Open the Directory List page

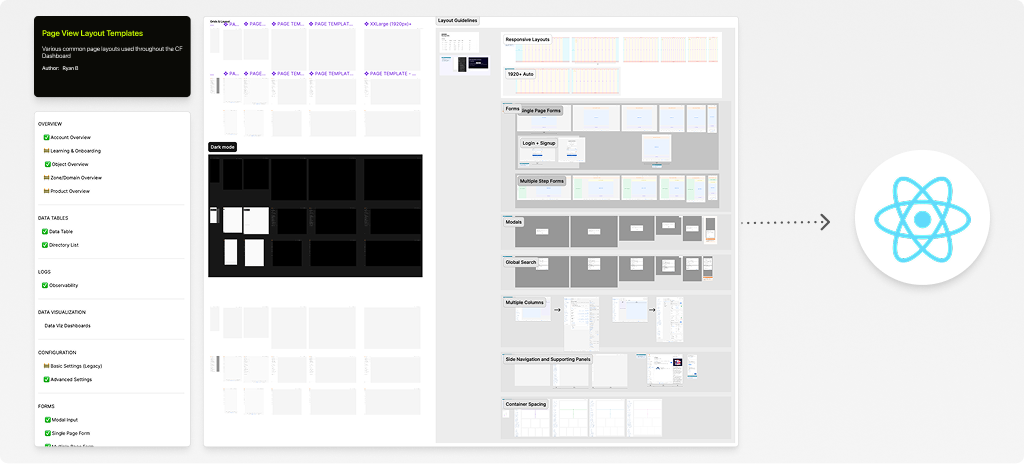(64, 245)
